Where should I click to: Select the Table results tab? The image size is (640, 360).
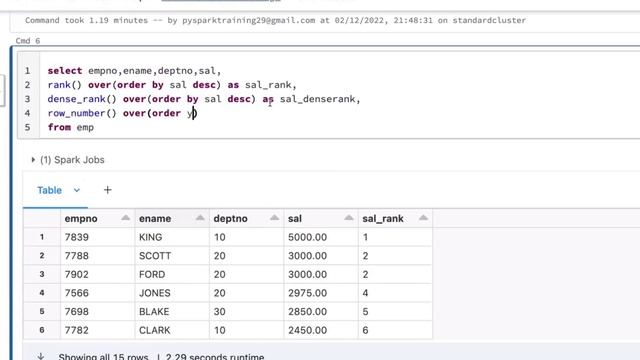pyautogui.click(x=49, y=190)
